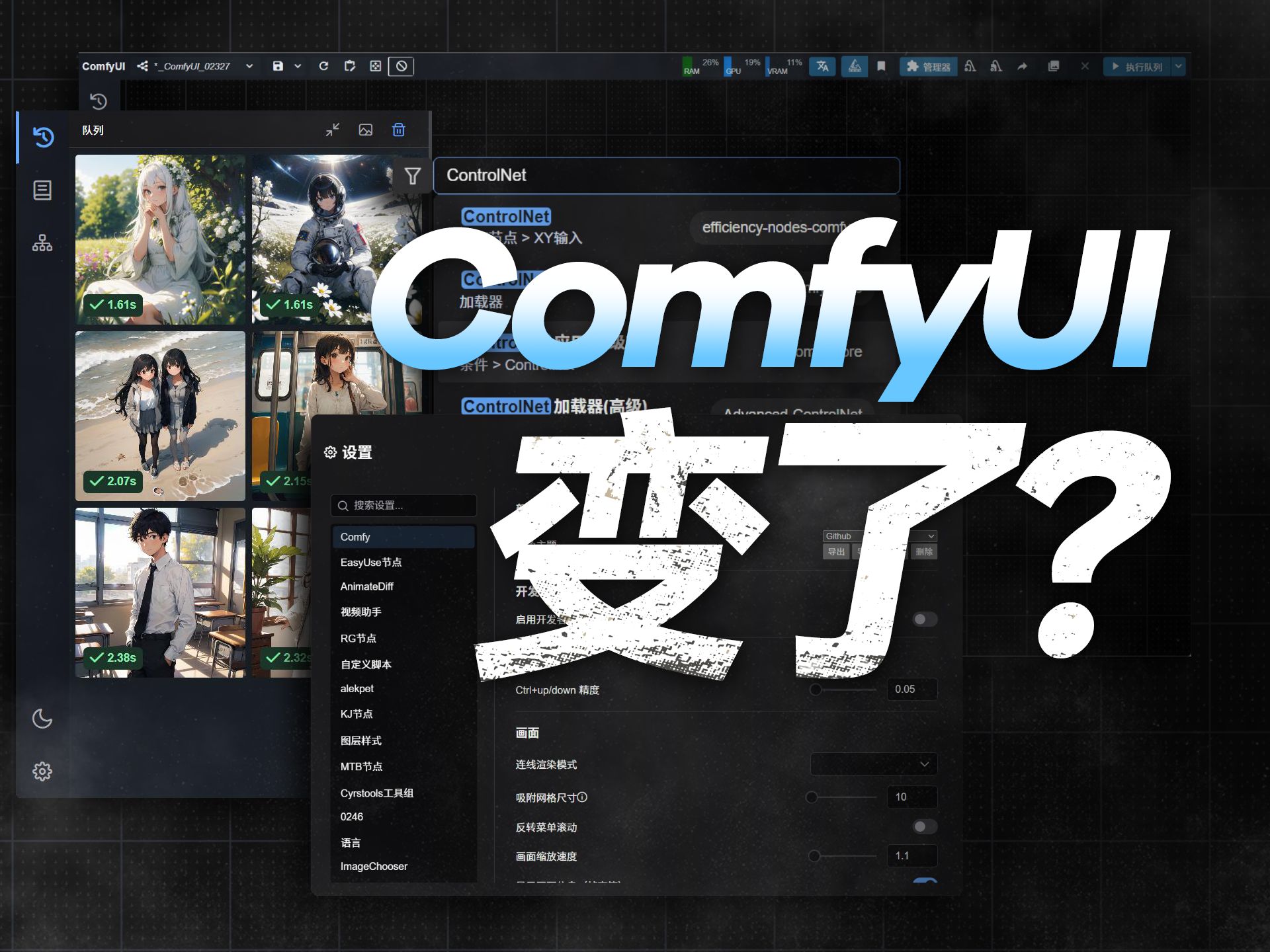This screenshot has width=1270, height=952.
Task: Click the translate language icon
Action: [x=822, y=66]
